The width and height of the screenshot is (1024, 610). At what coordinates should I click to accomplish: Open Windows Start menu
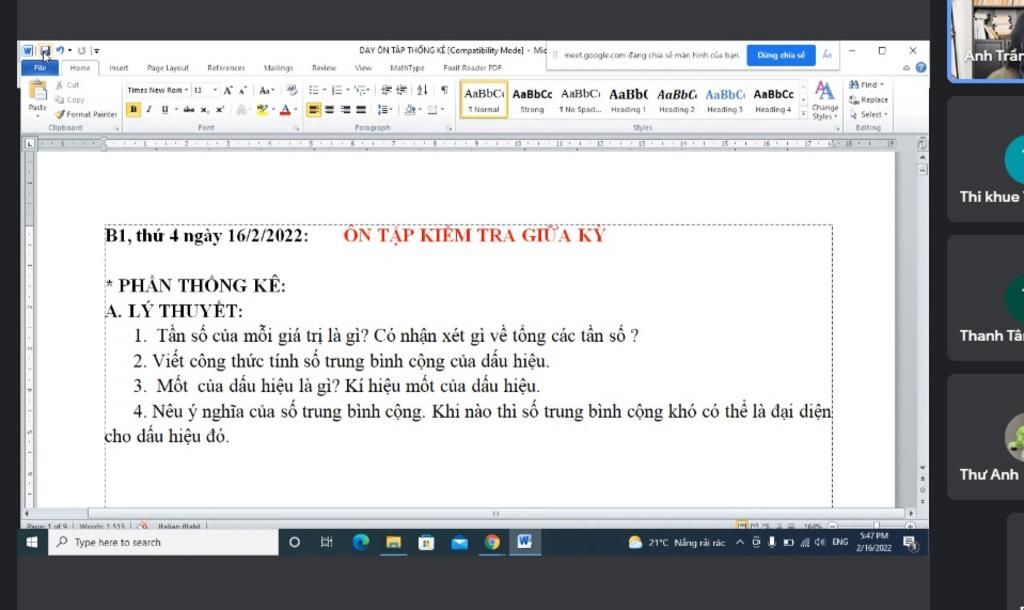[x=32, y=542]
